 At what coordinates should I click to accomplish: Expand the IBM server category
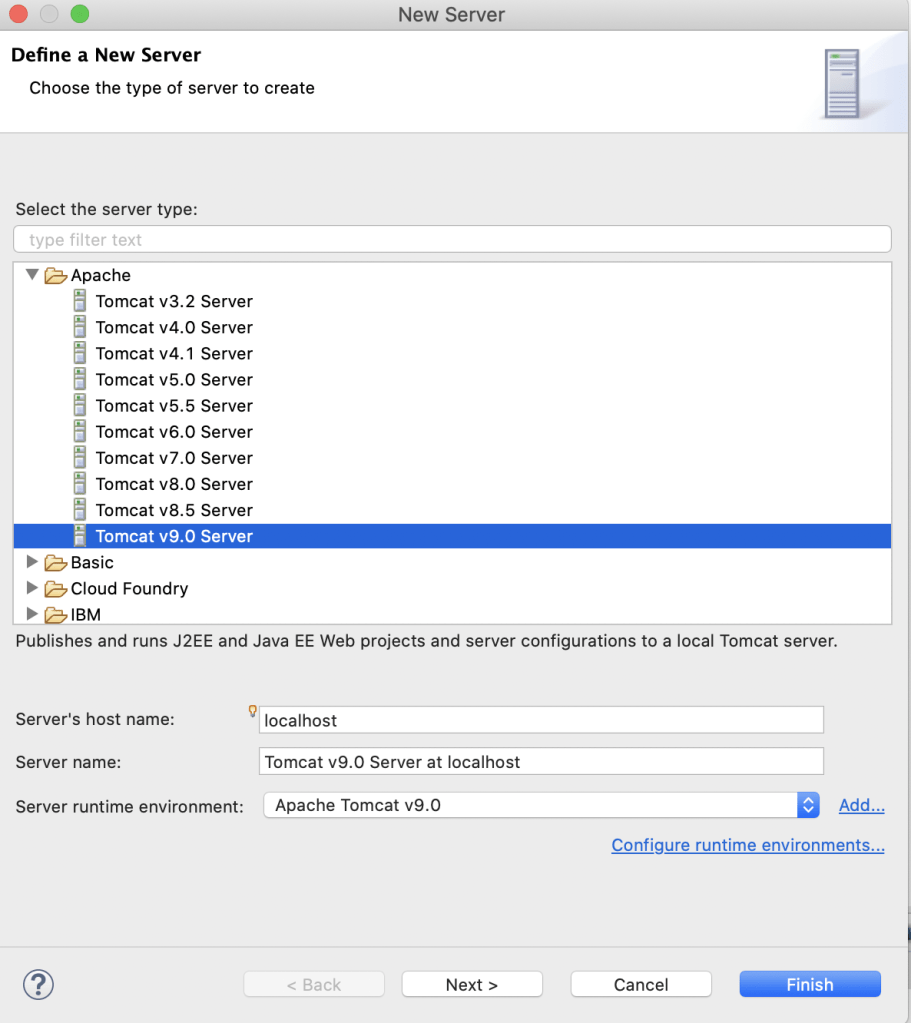32,614
